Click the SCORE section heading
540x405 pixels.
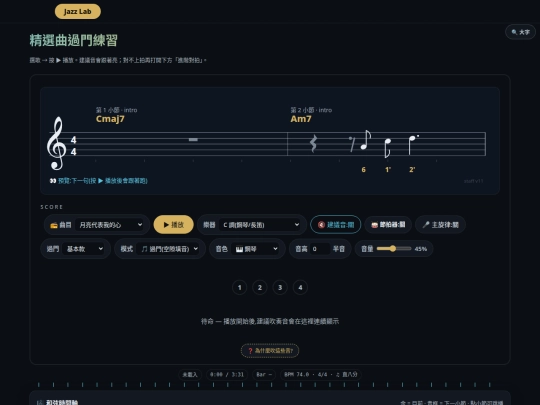point(52,207)
